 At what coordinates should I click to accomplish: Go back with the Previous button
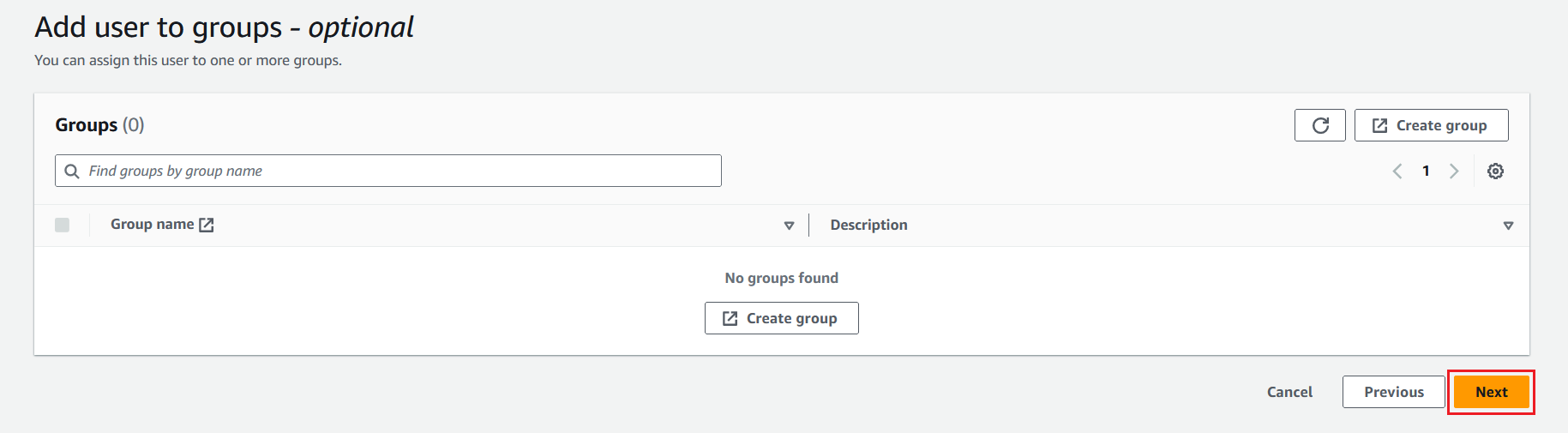point(1393,392)
